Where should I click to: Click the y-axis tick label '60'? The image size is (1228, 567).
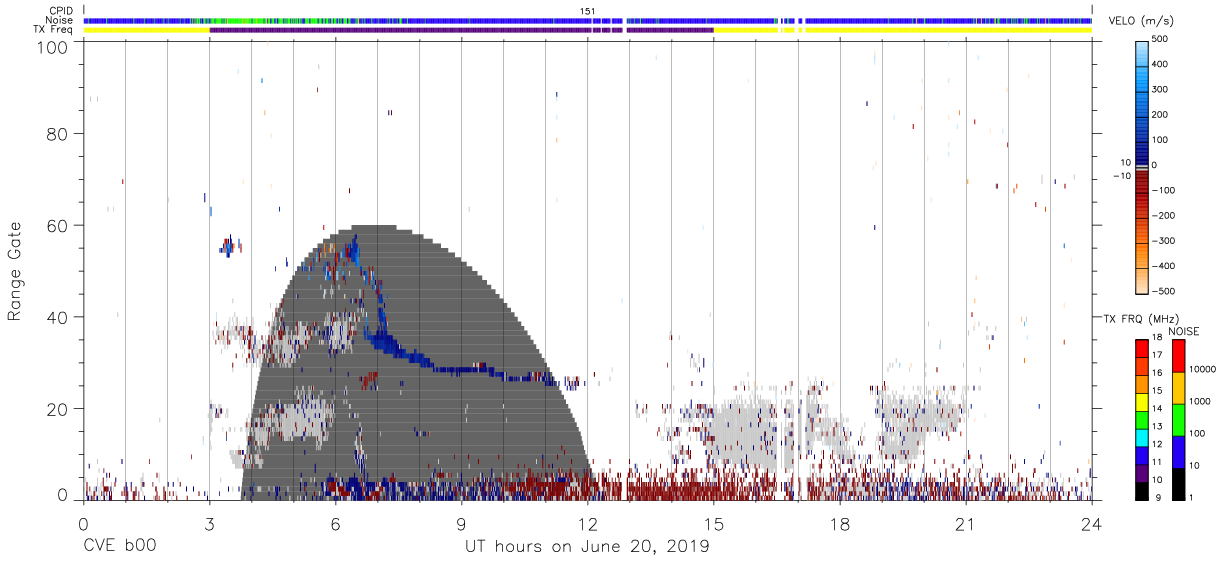click(x=58, y=225)
